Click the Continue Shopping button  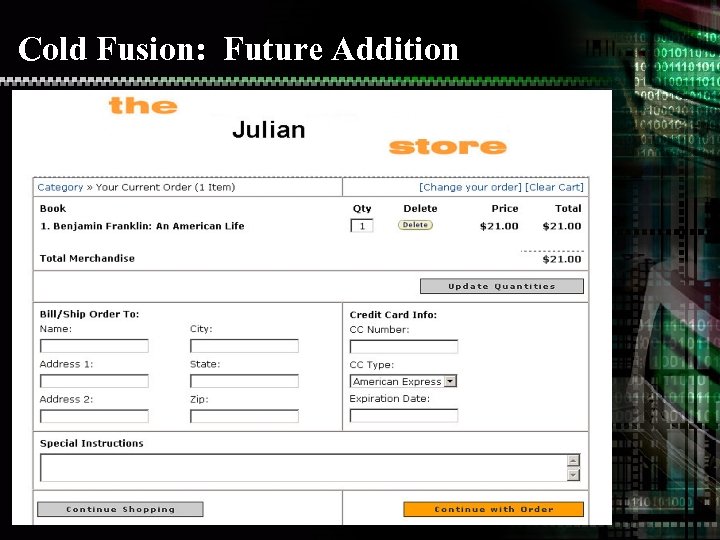pyautogui.click(x=120, y=509)
